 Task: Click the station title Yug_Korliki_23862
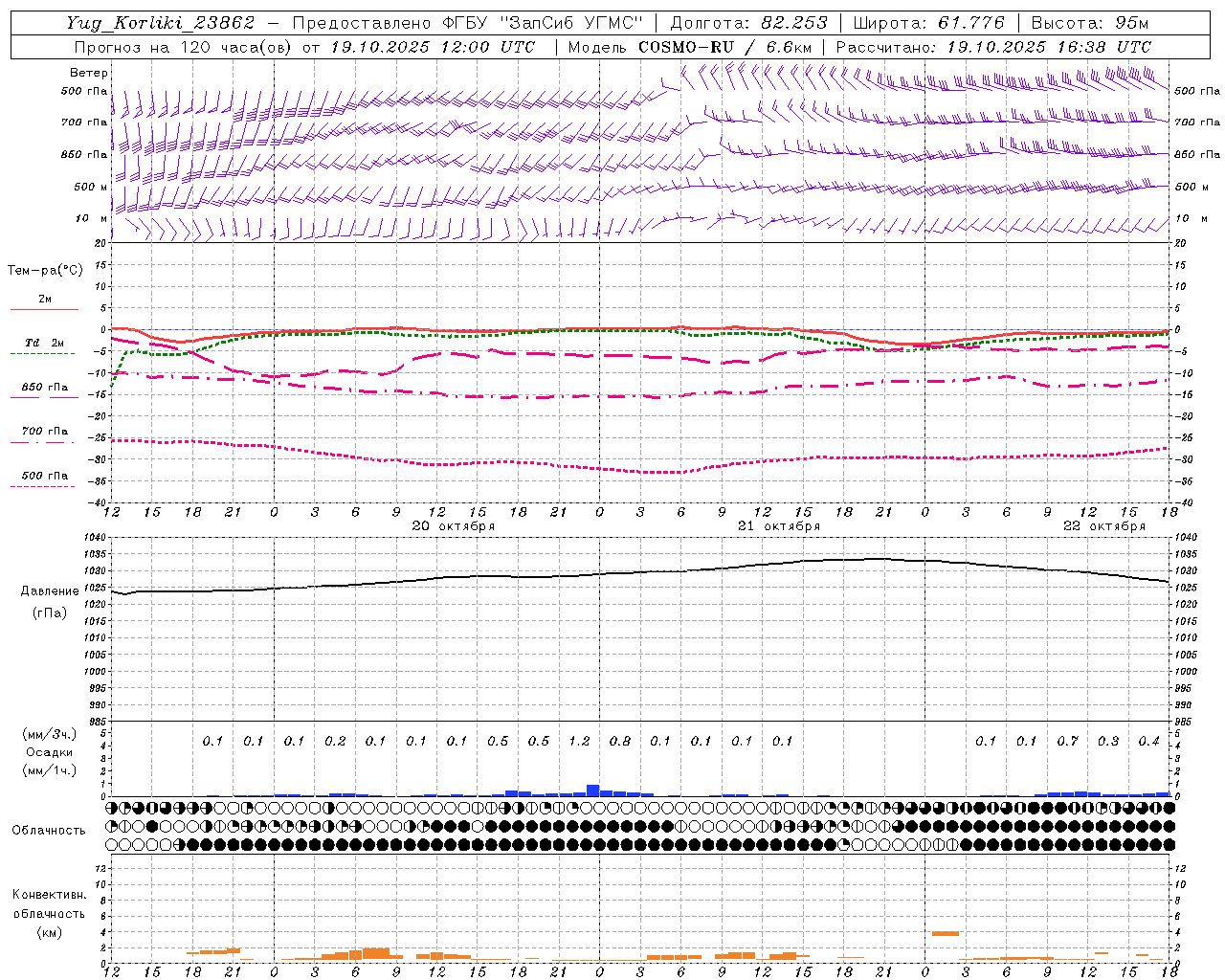[x=161, y=23]
